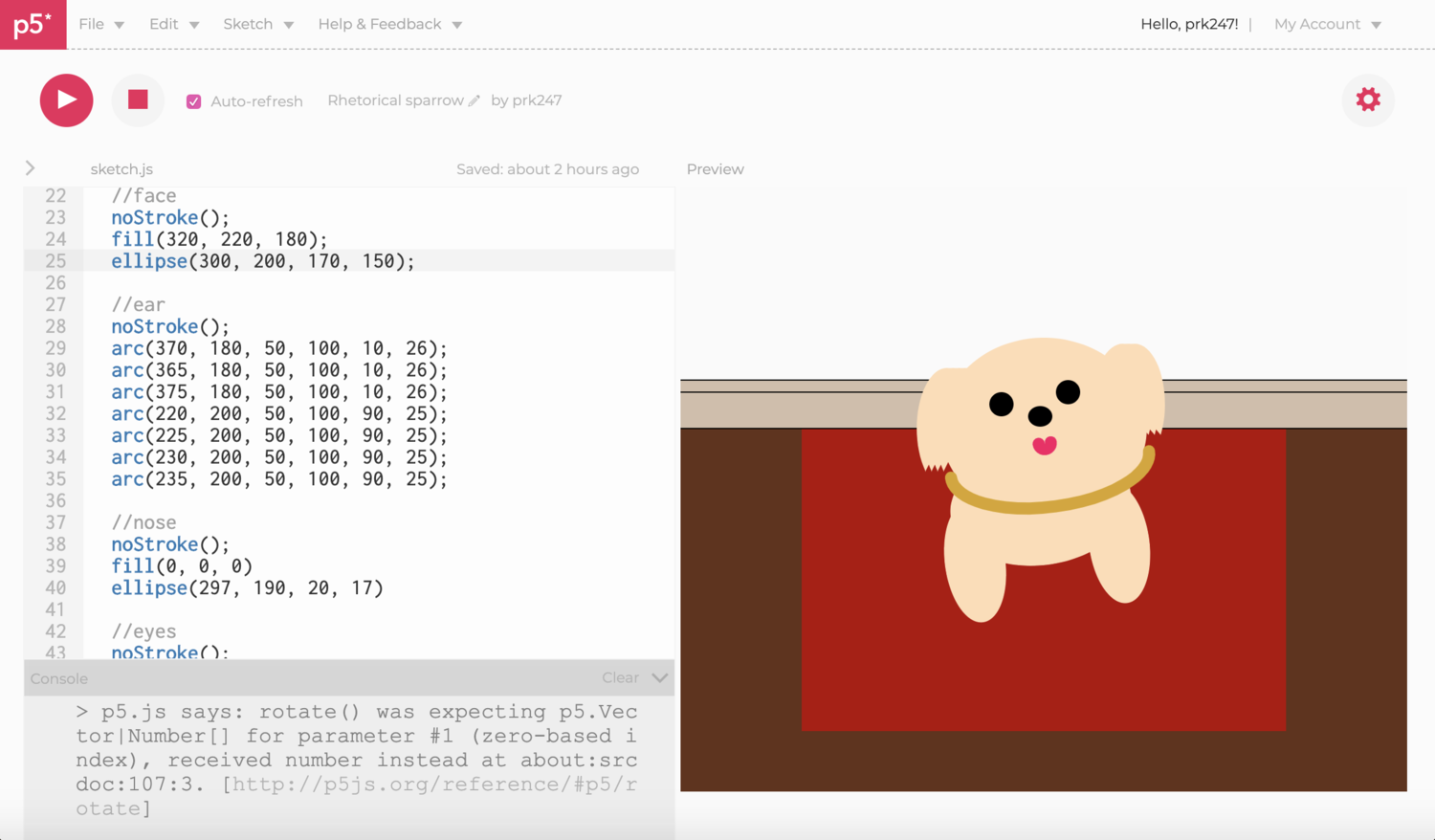The image size is (1435, 840).
Task: Open the File menu
Action: (x=101, y=24)
